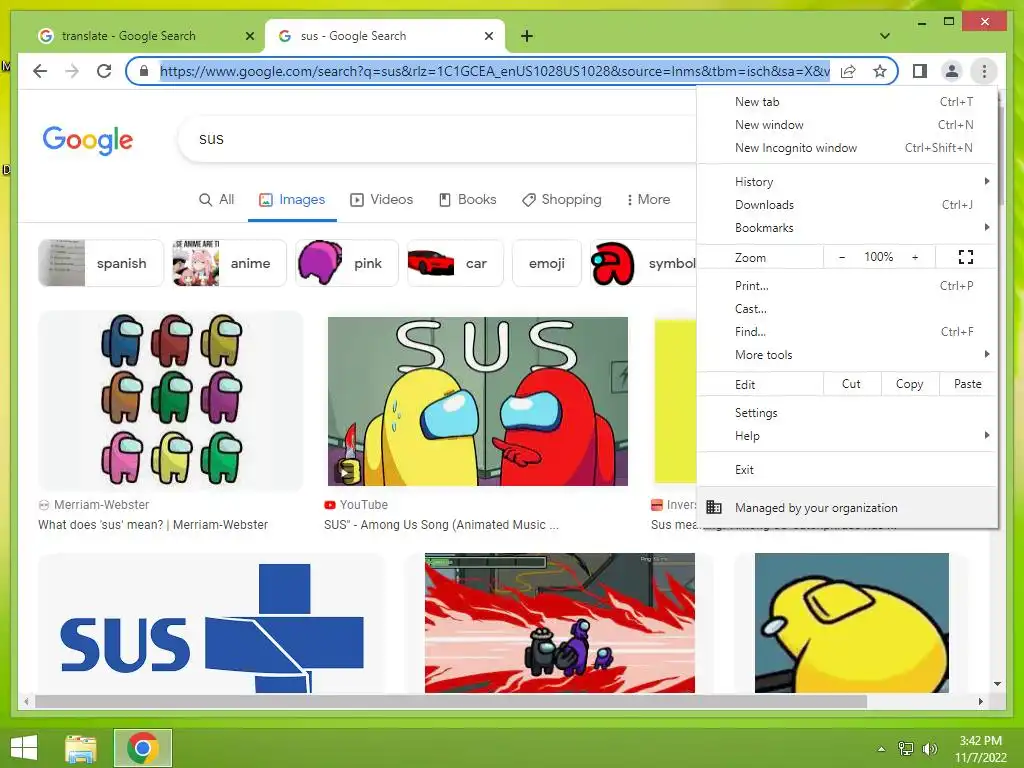
Task: Click the Paste button in Edit row
Action: [967, 384]
